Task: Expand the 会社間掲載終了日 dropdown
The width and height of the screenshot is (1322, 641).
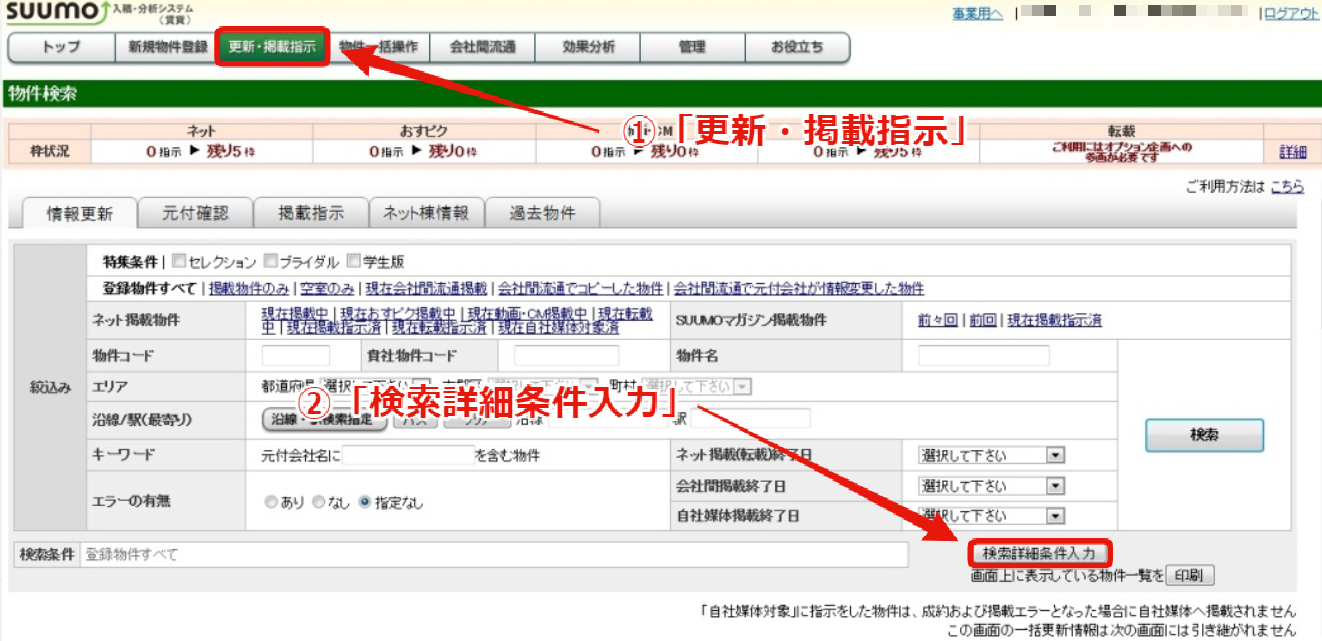Action: coord(991,486)
